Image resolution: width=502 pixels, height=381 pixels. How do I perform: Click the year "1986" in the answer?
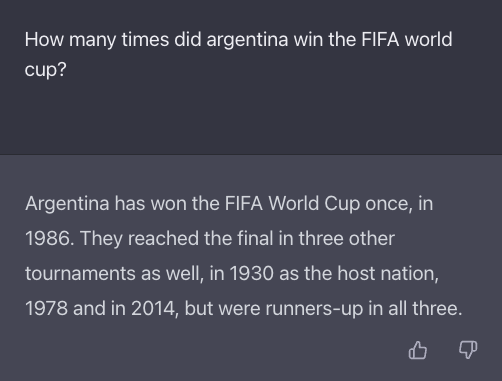tap(48, 238)
